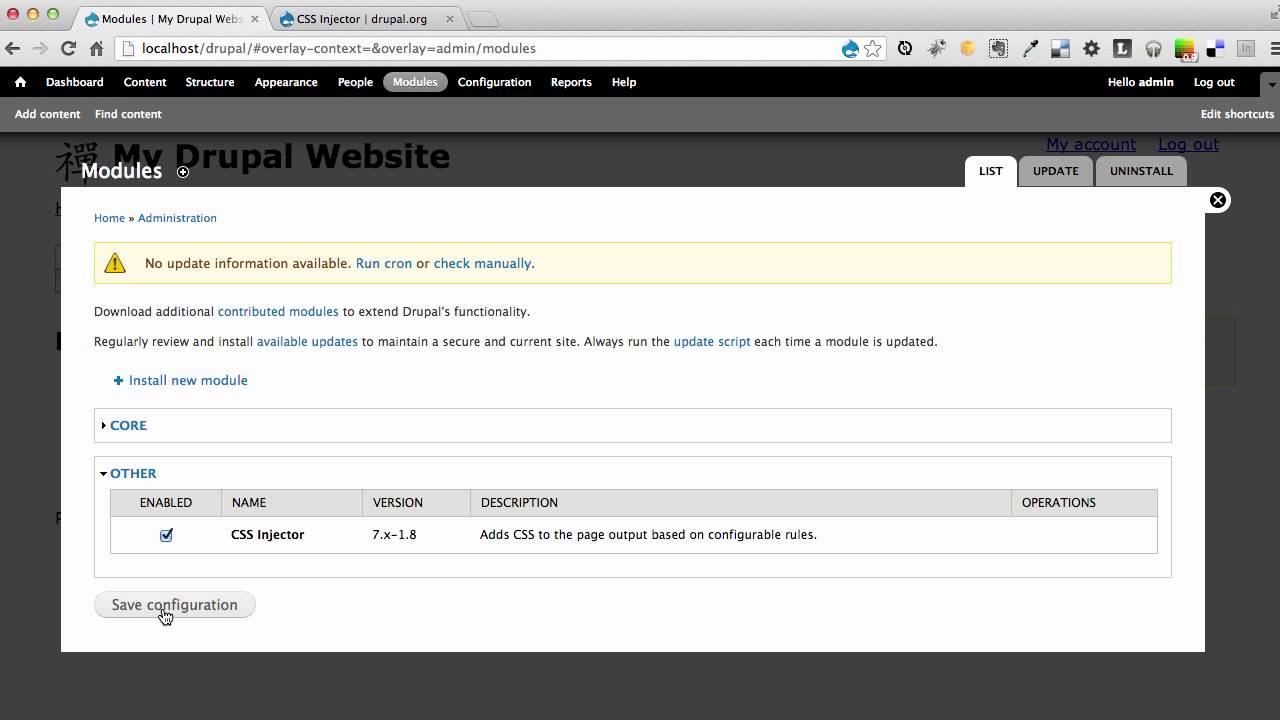Open the headphones music extension
The width and height of the screenshot is (1280, 720).
coord(1153,48)
